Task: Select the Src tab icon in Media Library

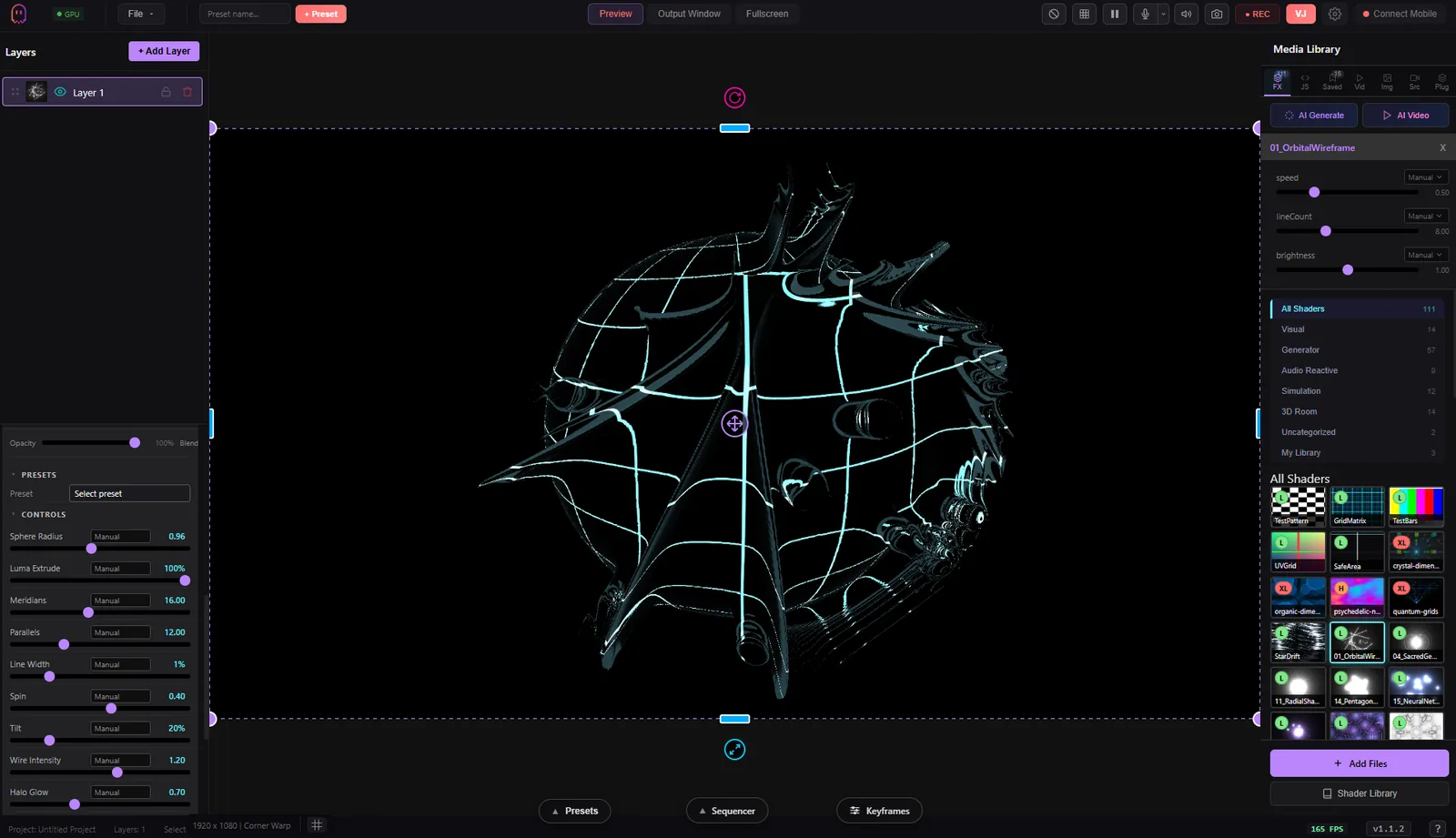Action: point(1414,81)
